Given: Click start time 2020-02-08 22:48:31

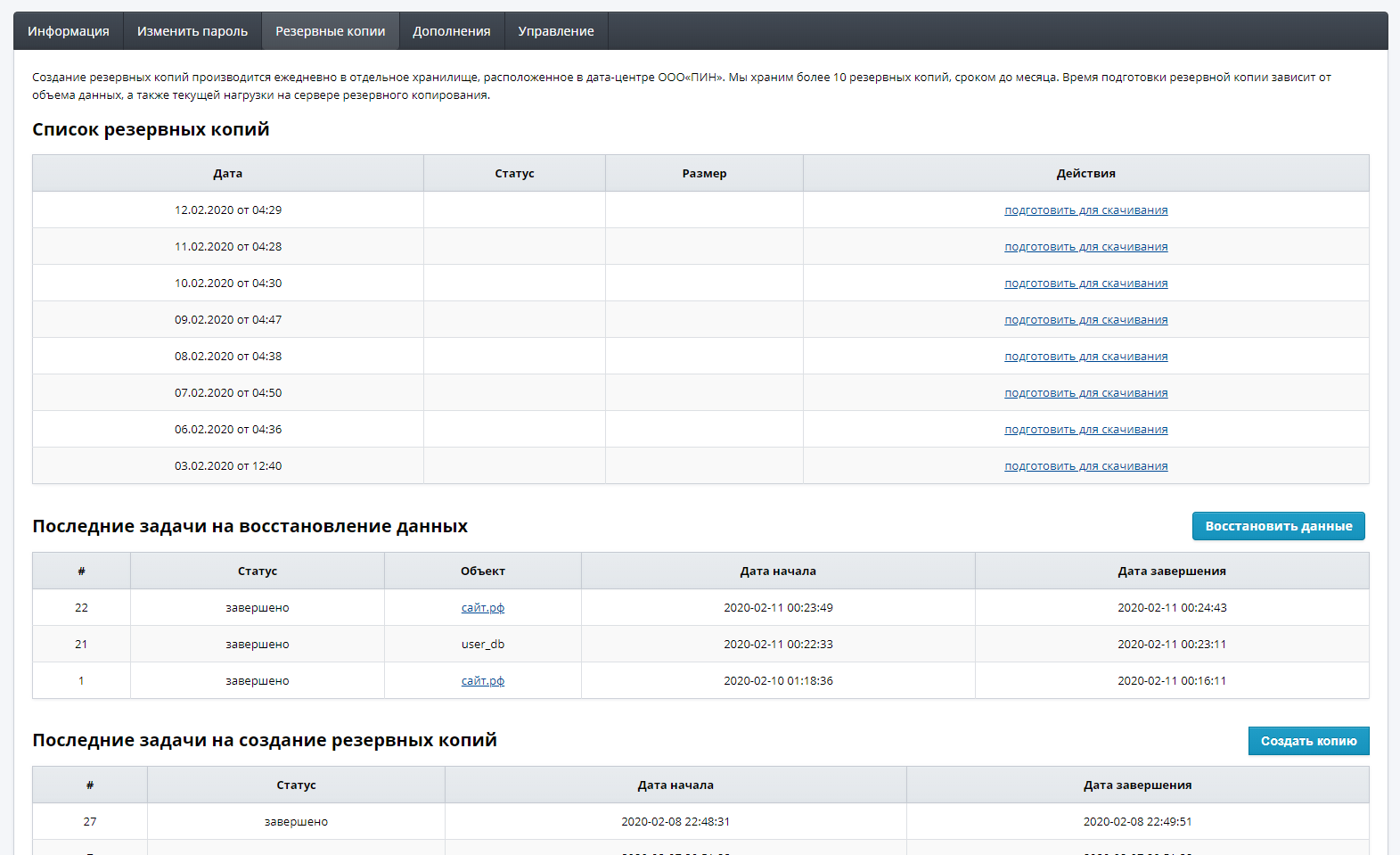Looking at the screenshot, I should pyautogui.click(x=675, y=822).
